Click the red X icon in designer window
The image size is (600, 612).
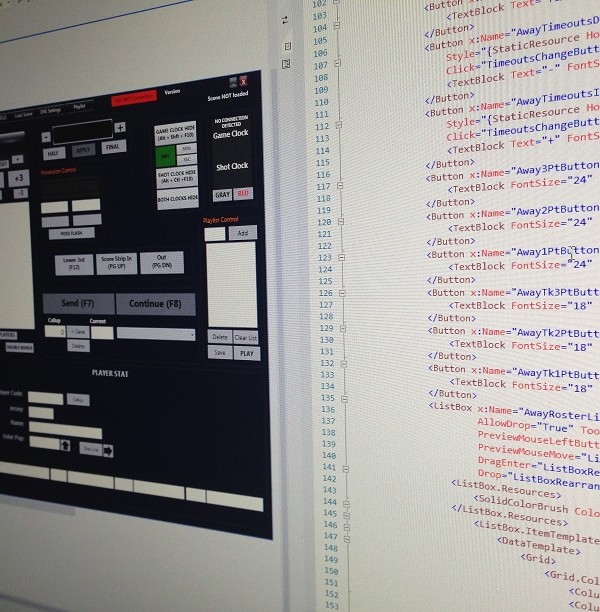point(243,81)
